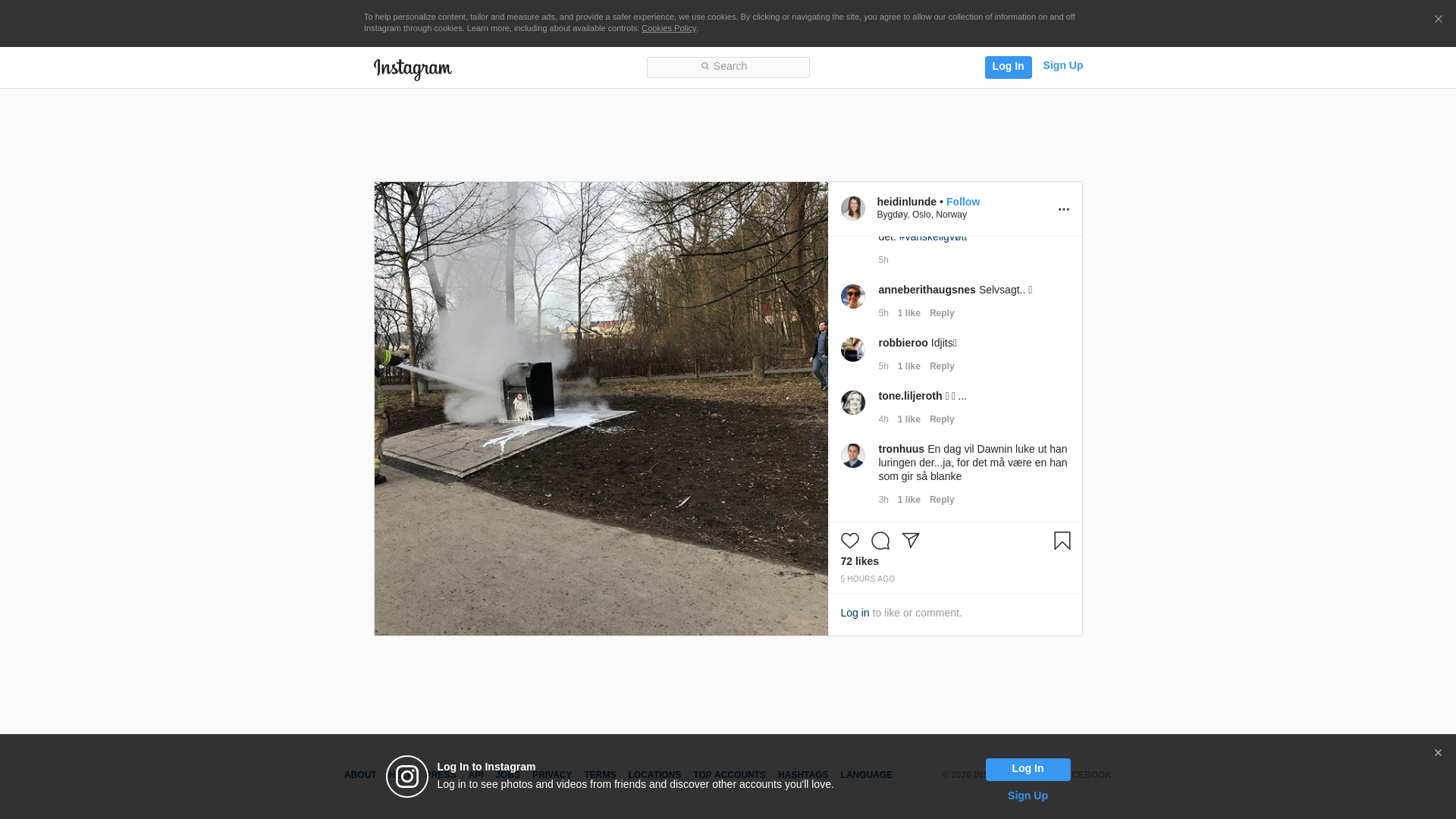1456x819 pixels.
Task: Open robbieroo avatar
Action: pos(853,350)
